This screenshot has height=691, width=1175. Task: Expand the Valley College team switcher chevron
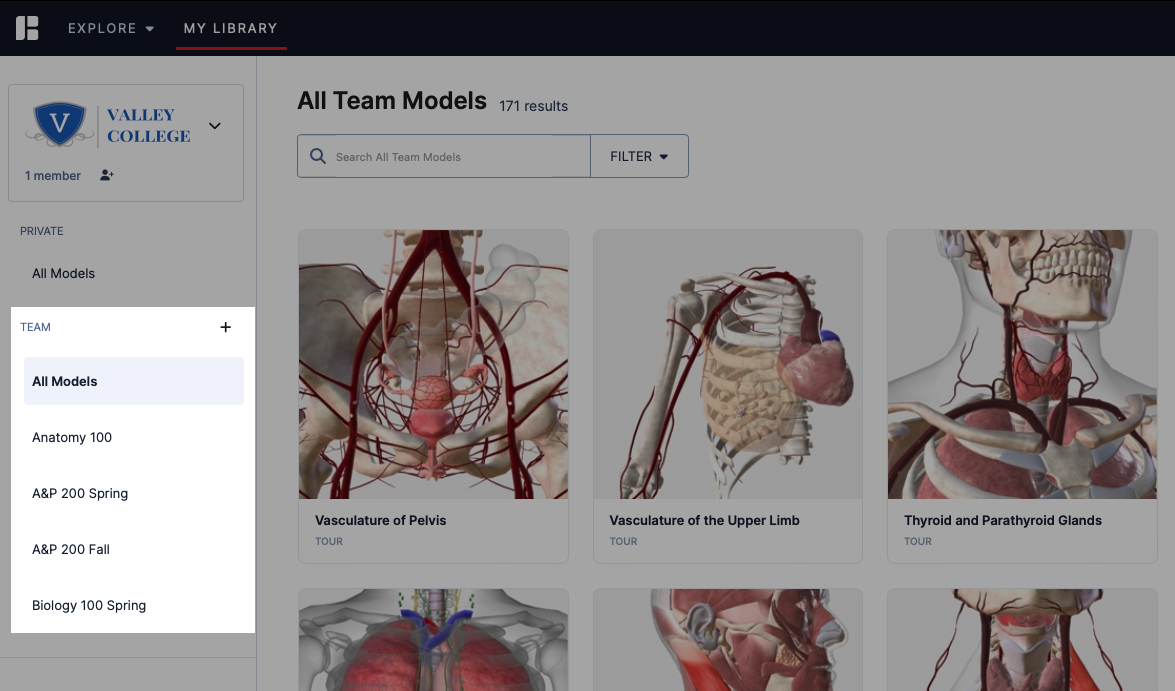[x=215, y=126]
